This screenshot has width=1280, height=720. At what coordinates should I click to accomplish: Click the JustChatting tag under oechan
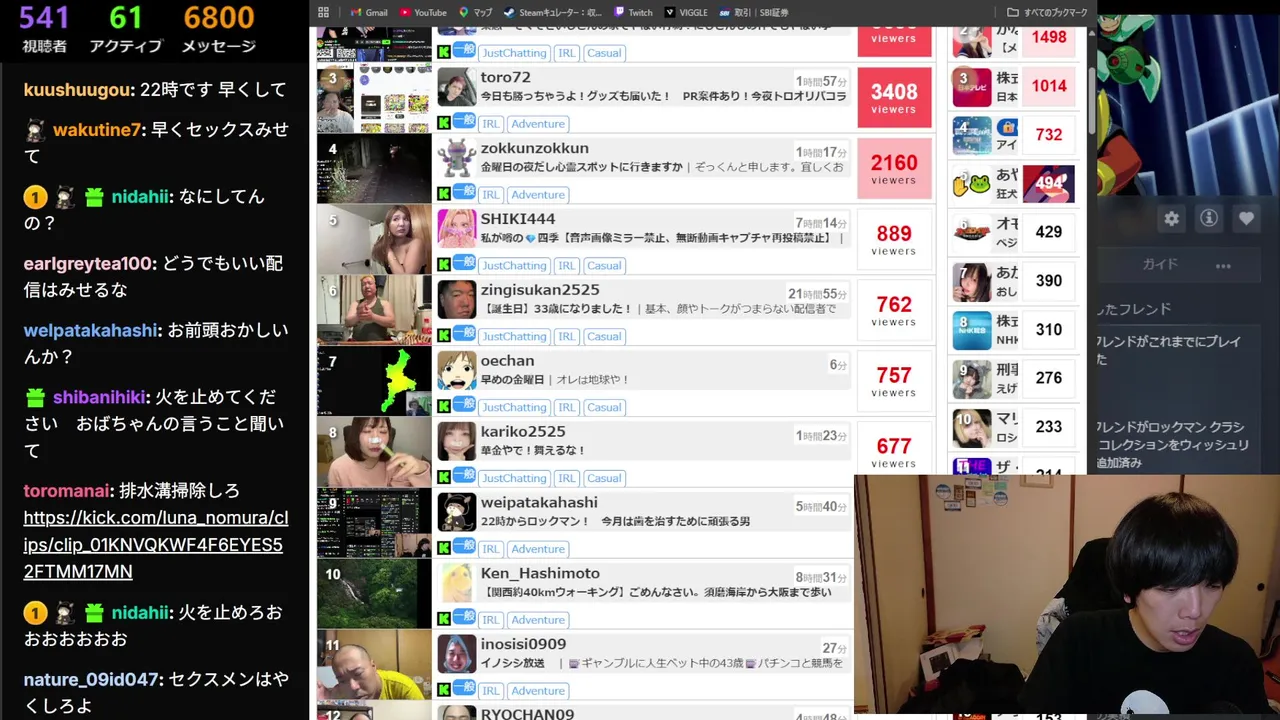(x=514, y=408)
